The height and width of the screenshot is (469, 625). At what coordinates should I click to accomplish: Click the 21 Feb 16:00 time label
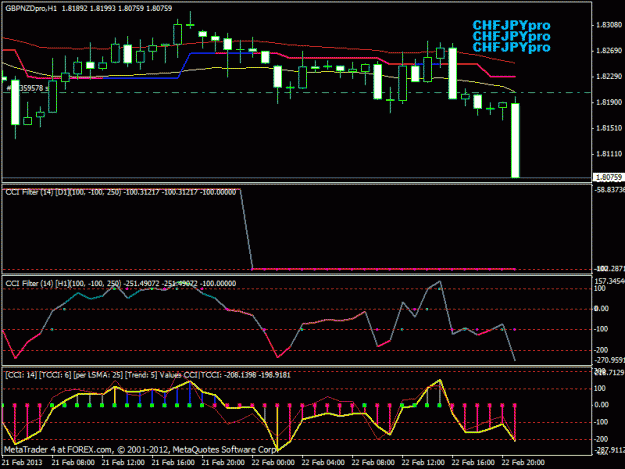click(x=173, y=462)
